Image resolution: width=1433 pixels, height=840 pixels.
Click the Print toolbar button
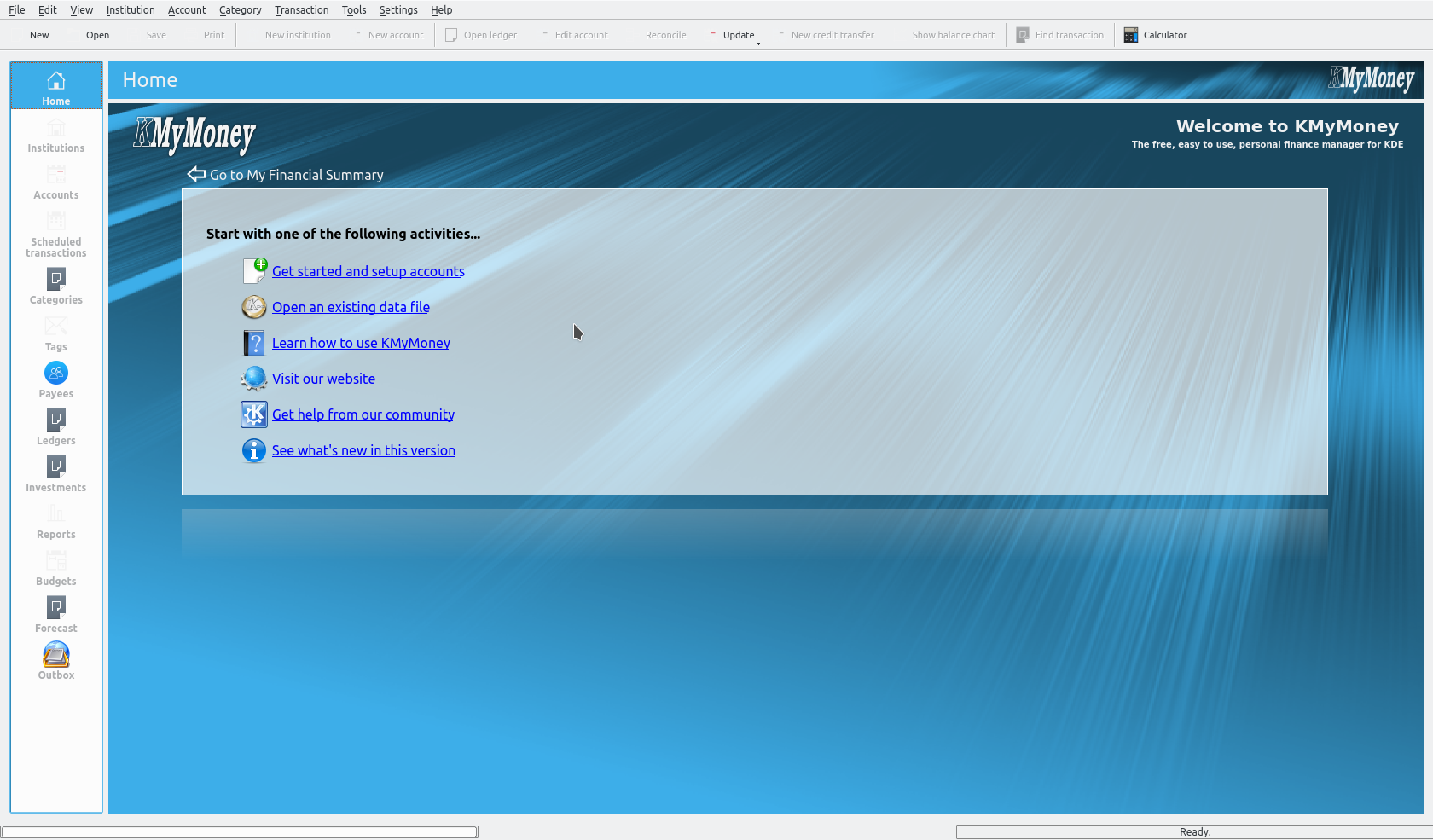[205, 35]
